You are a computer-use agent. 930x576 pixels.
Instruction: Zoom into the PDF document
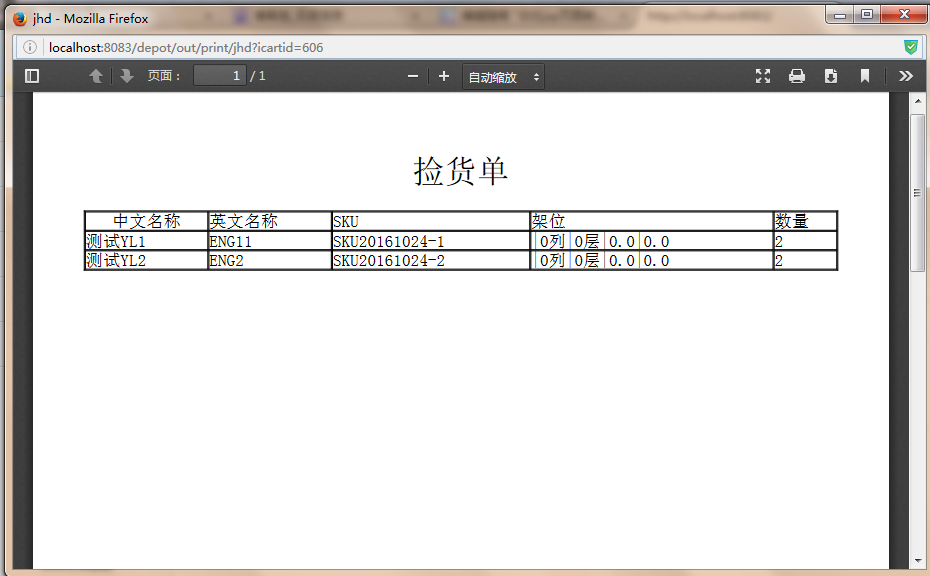point(443,75)
